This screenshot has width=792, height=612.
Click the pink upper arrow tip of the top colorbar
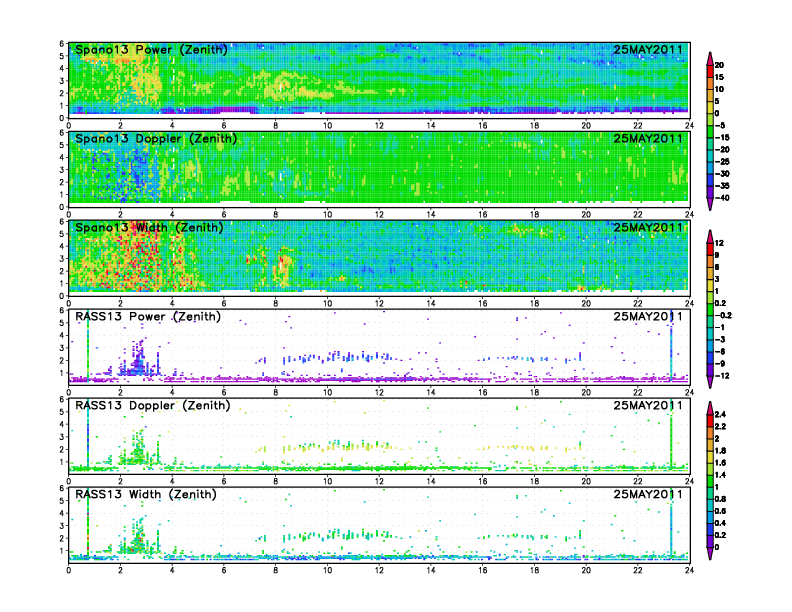click(710, 58)
